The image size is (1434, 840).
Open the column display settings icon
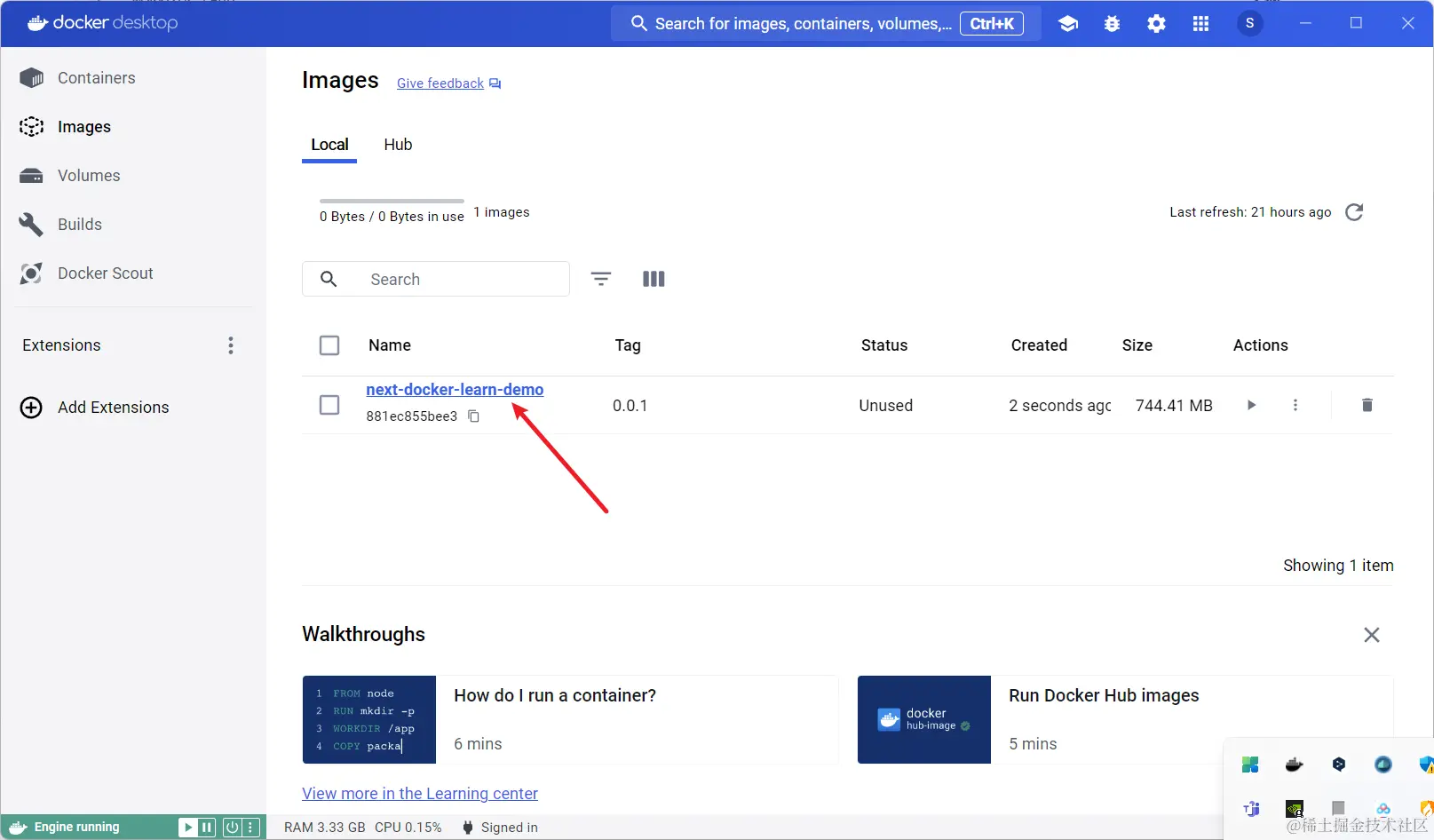click(654, 279)
